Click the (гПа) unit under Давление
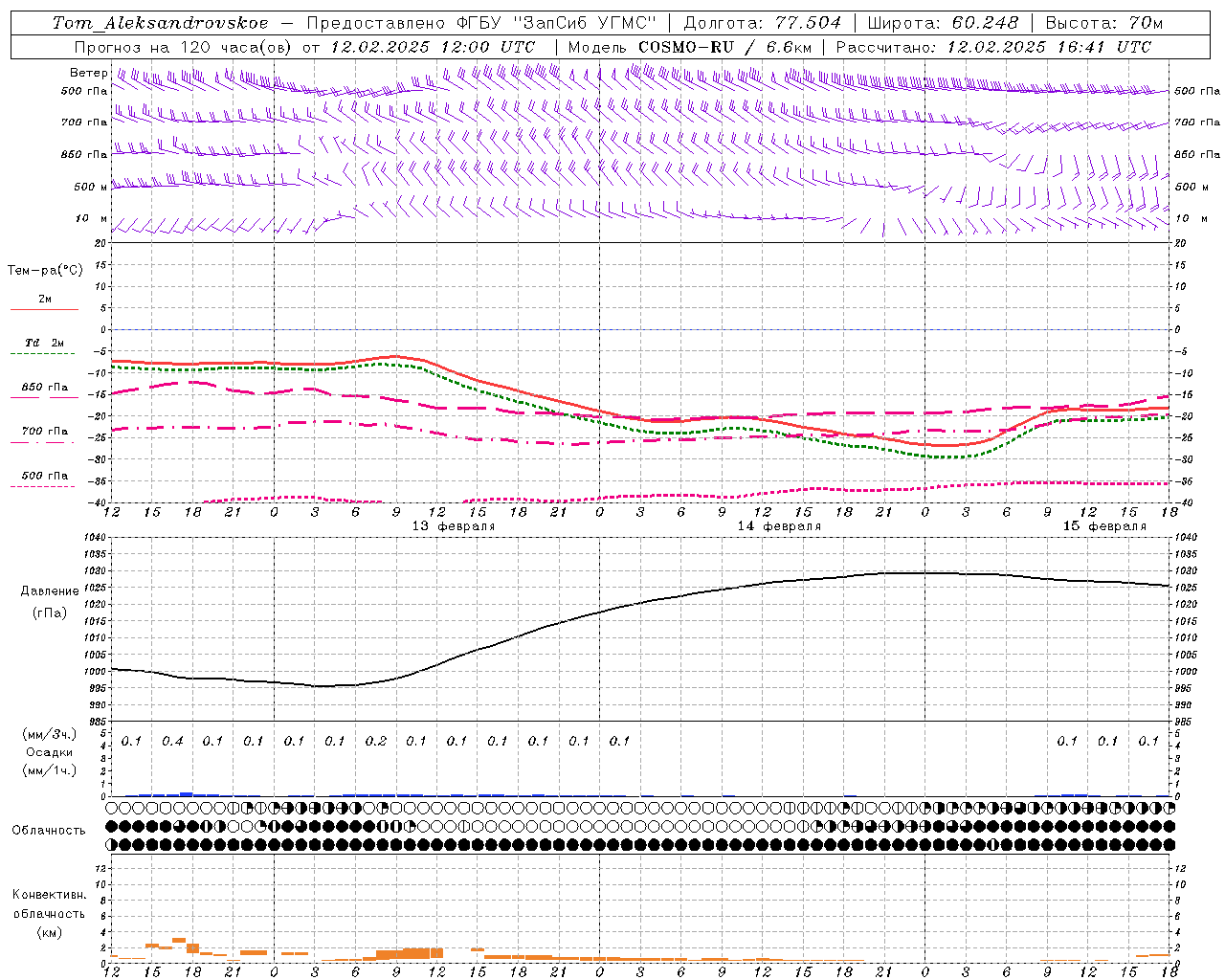The height and width of the screenshot is (980, 1225). pos(50,612)
